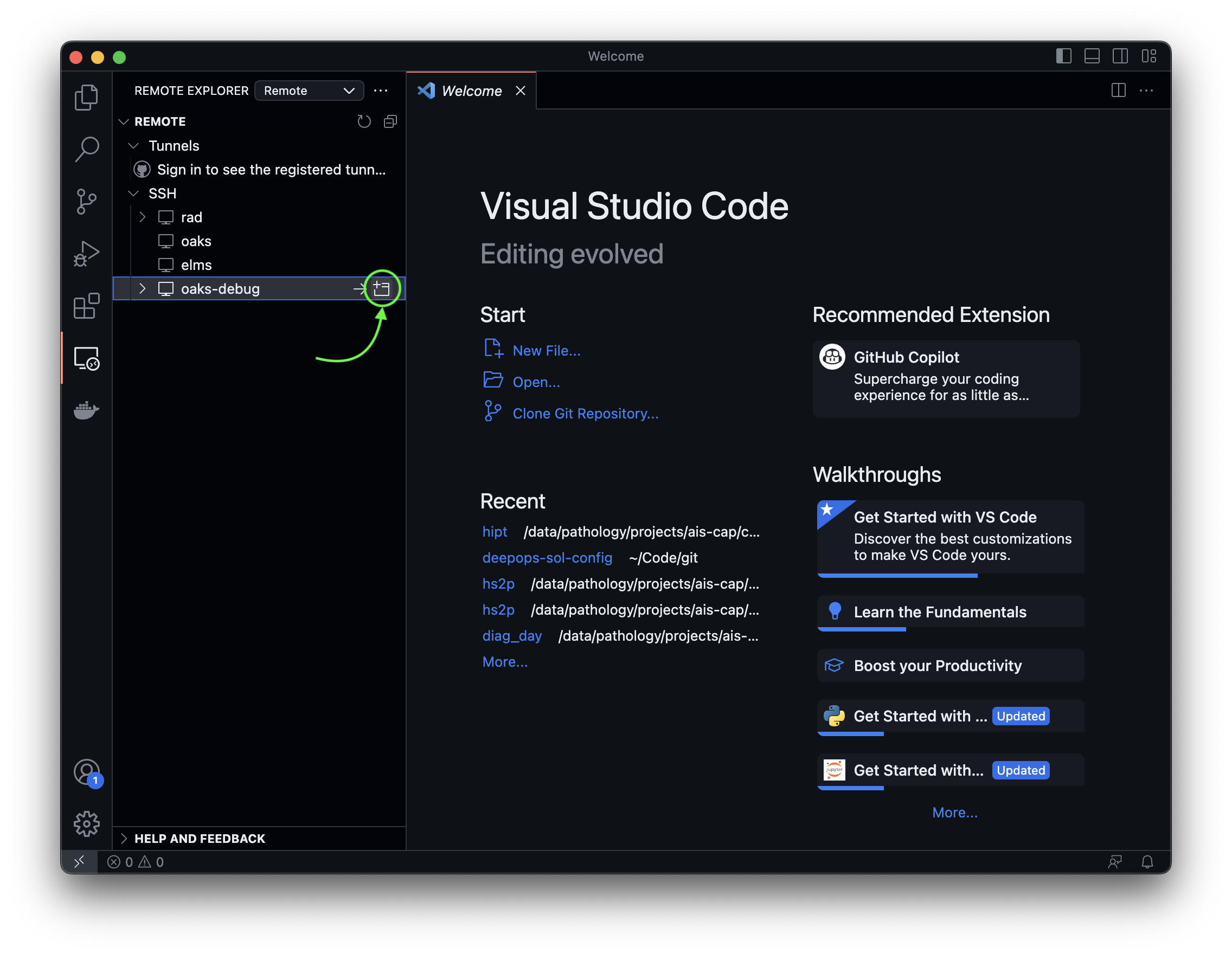Expand the rad SSH host
Image resolution: width=1232 pixels, height=954 pixels.
click(x=142, y=217)
